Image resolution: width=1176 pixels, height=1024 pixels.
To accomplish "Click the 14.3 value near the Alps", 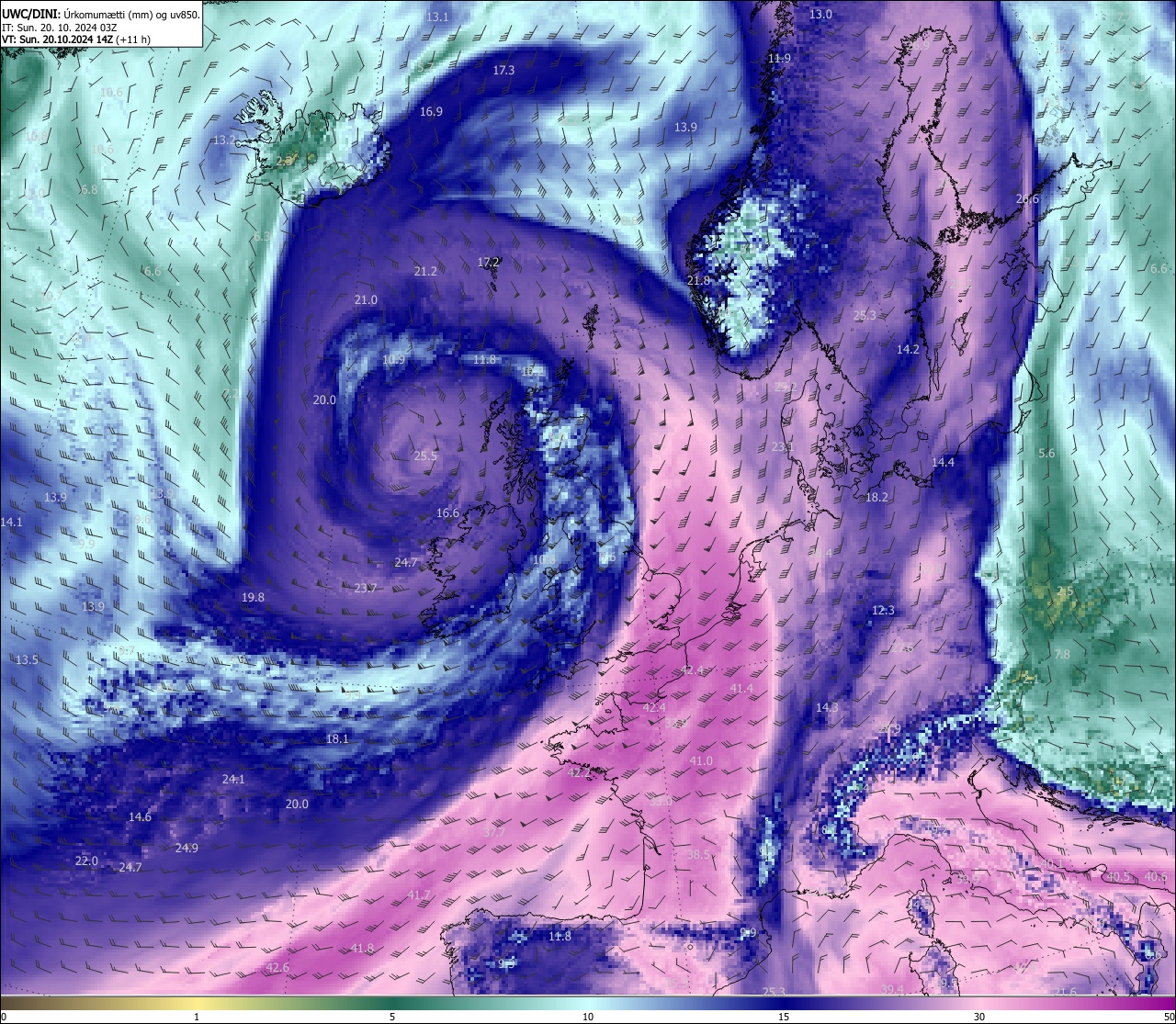I will point(827,707).
